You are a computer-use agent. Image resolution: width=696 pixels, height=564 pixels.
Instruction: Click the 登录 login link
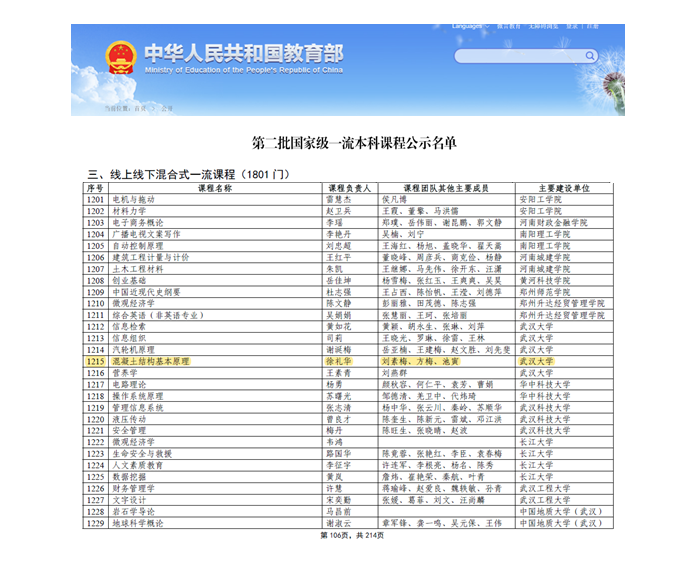point(572,24)
